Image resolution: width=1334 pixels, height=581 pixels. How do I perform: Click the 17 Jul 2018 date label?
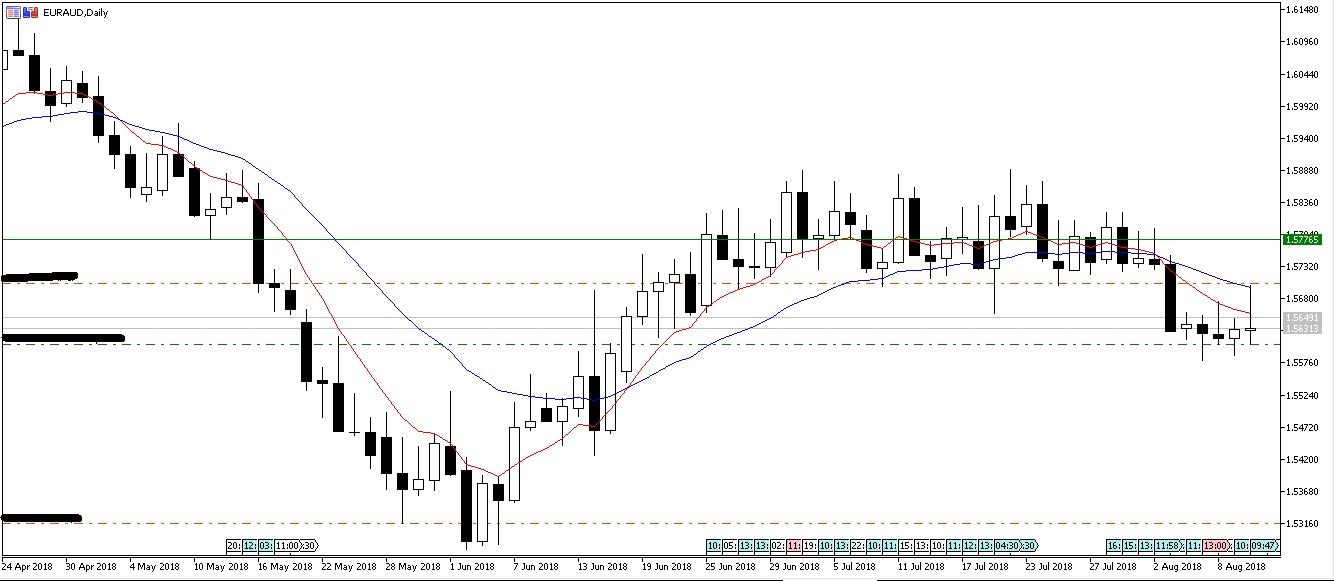click(987, 566)
